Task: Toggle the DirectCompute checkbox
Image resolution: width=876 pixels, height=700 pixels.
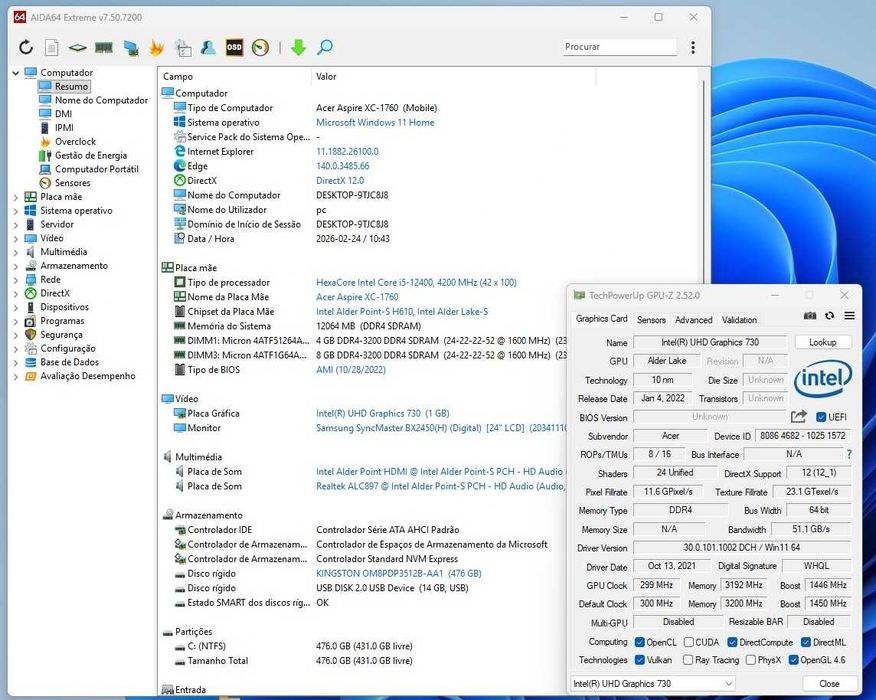Action: (x=732, y=642)
